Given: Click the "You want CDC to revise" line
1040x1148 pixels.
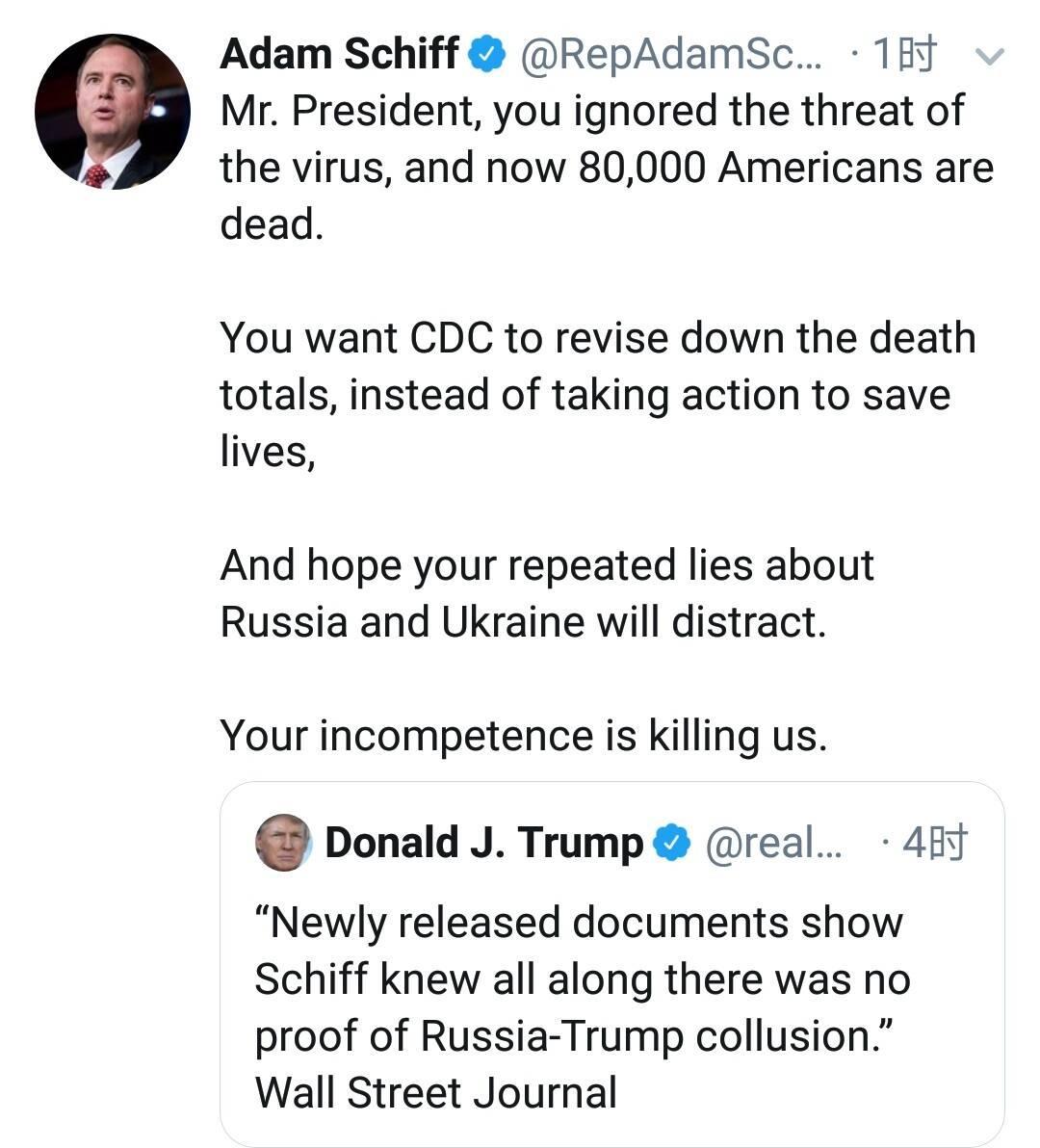Looking at the screenshot, I should [x=597, y=338].
